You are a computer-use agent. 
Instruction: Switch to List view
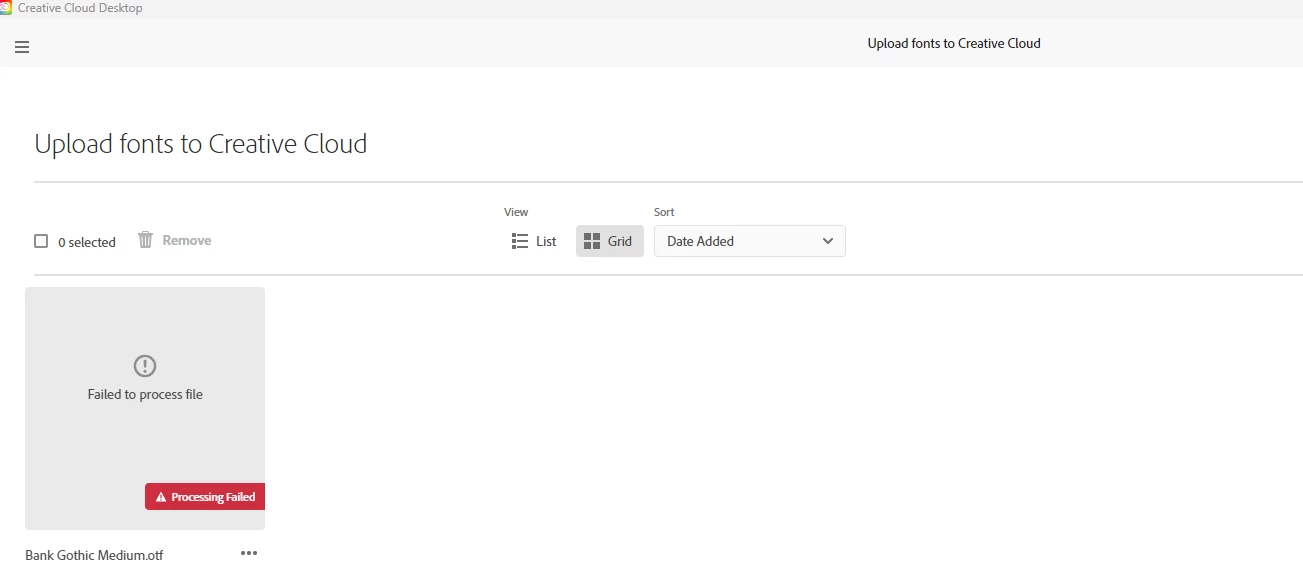(534, 241)
